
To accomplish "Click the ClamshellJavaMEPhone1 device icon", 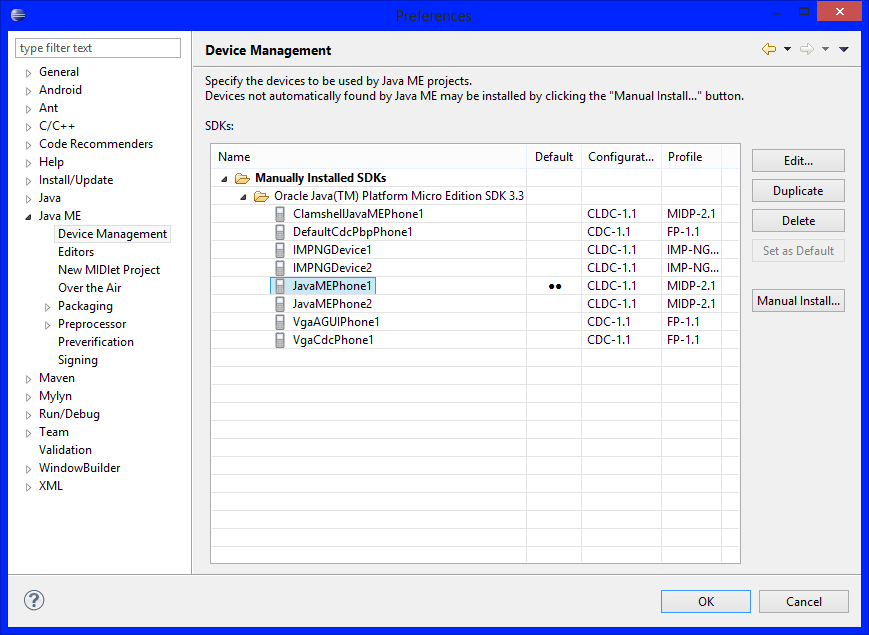I will tap(280, 214).
